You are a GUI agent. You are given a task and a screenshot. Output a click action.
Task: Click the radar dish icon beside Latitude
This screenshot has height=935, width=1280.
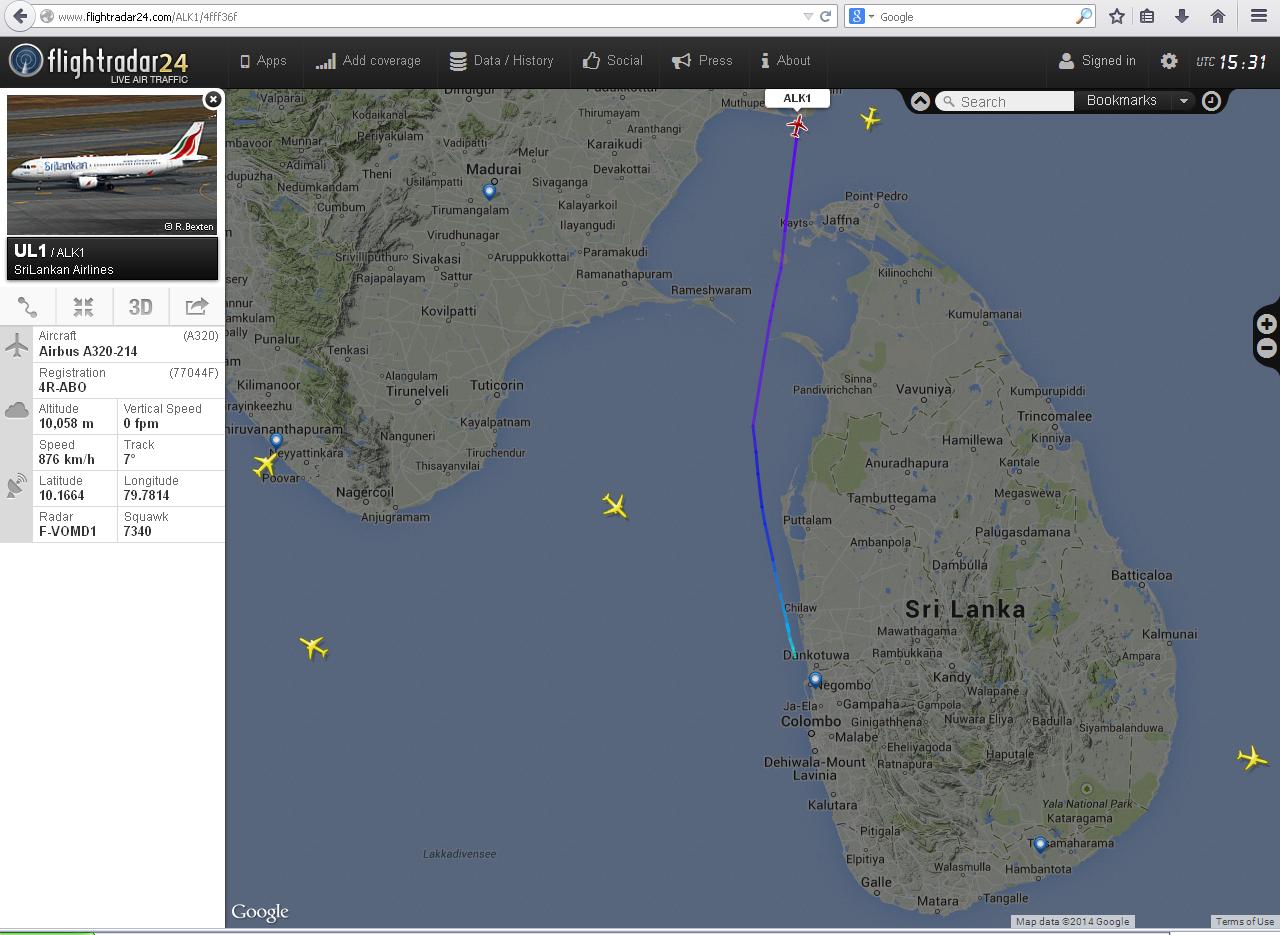17,487
